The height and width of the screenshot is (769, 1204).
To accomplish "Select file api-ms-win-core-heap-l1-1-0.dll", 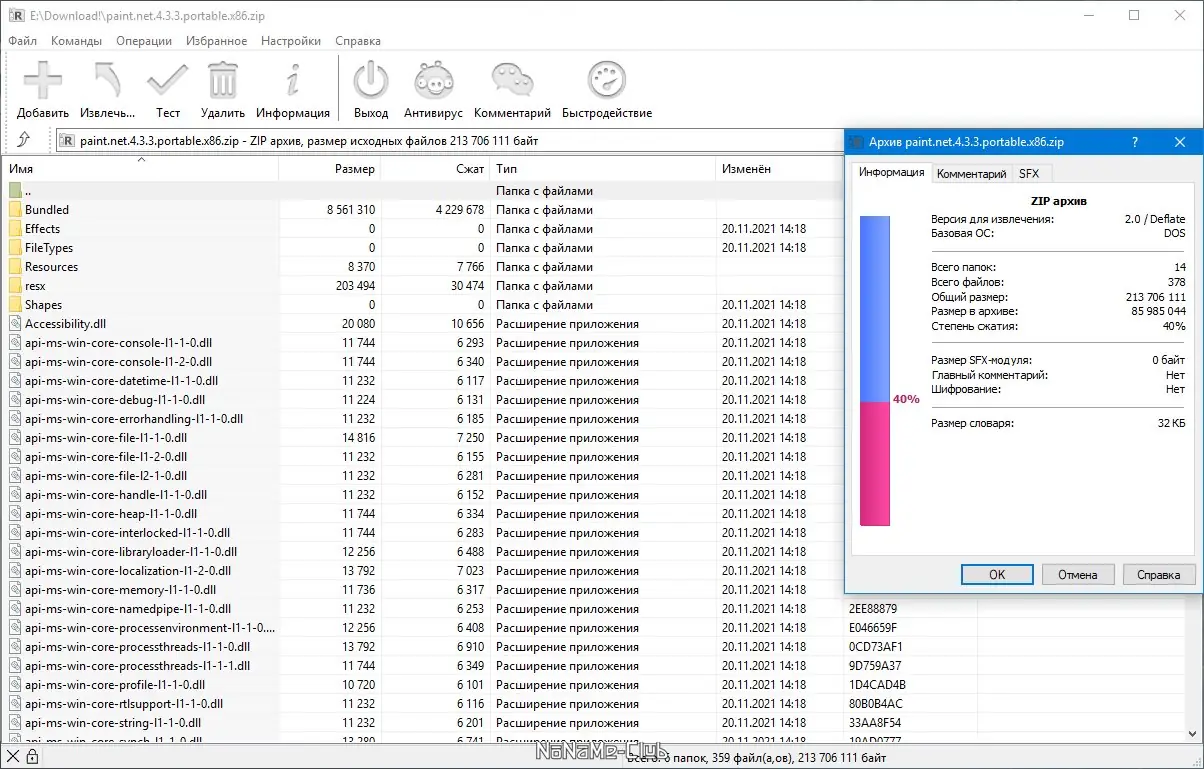I will coord(110,514).
